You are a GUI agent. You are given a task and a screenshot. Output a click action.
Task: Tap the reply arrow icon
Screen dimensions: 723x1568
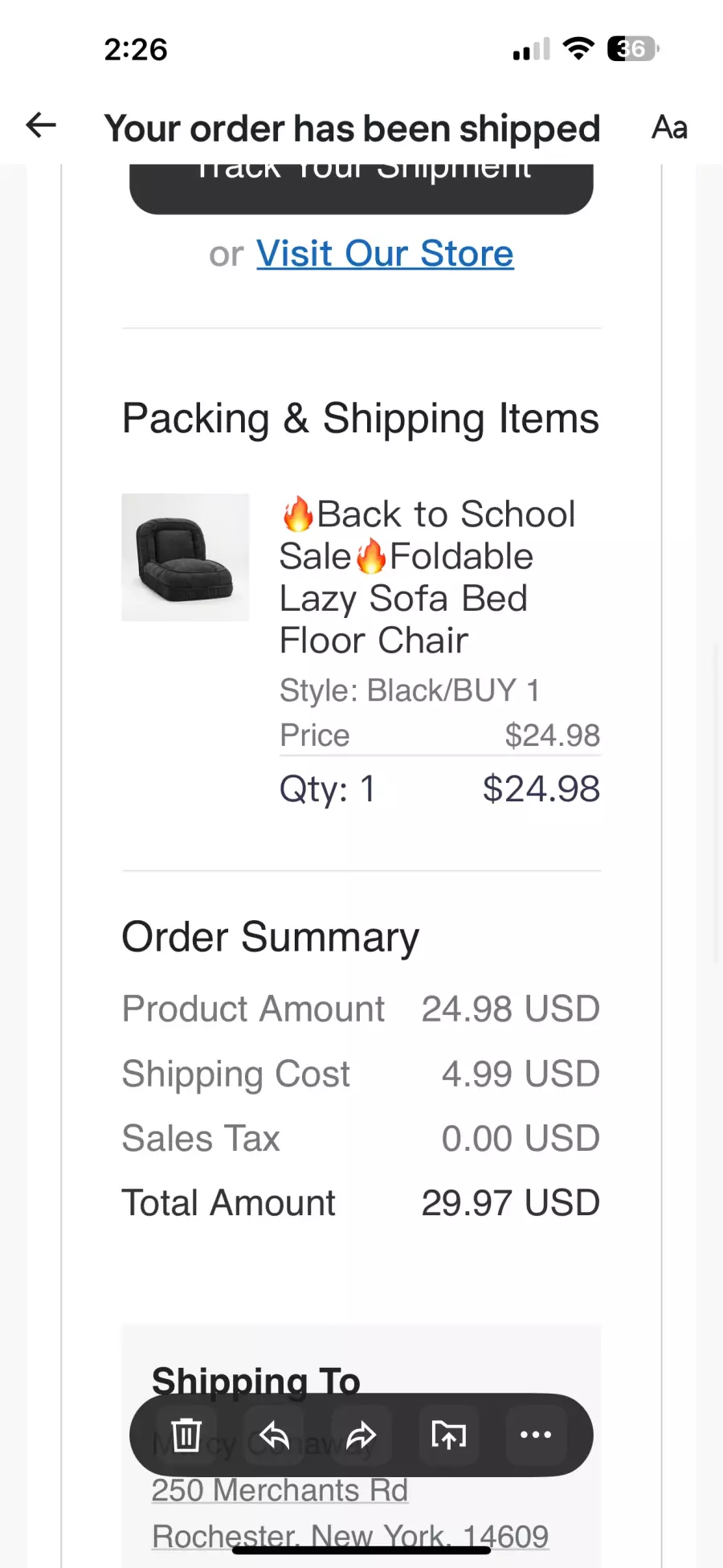tap(274, 1435)
